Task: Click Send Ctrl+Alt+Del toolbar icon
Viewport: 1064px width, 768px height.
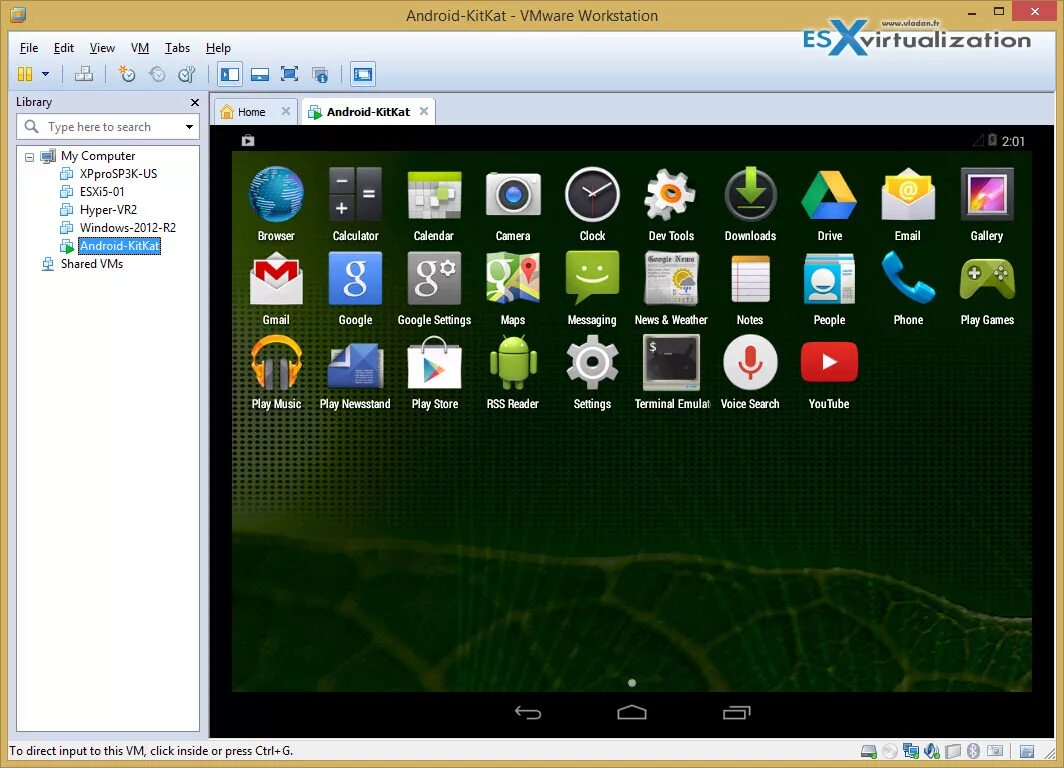Action: (84, 74)
